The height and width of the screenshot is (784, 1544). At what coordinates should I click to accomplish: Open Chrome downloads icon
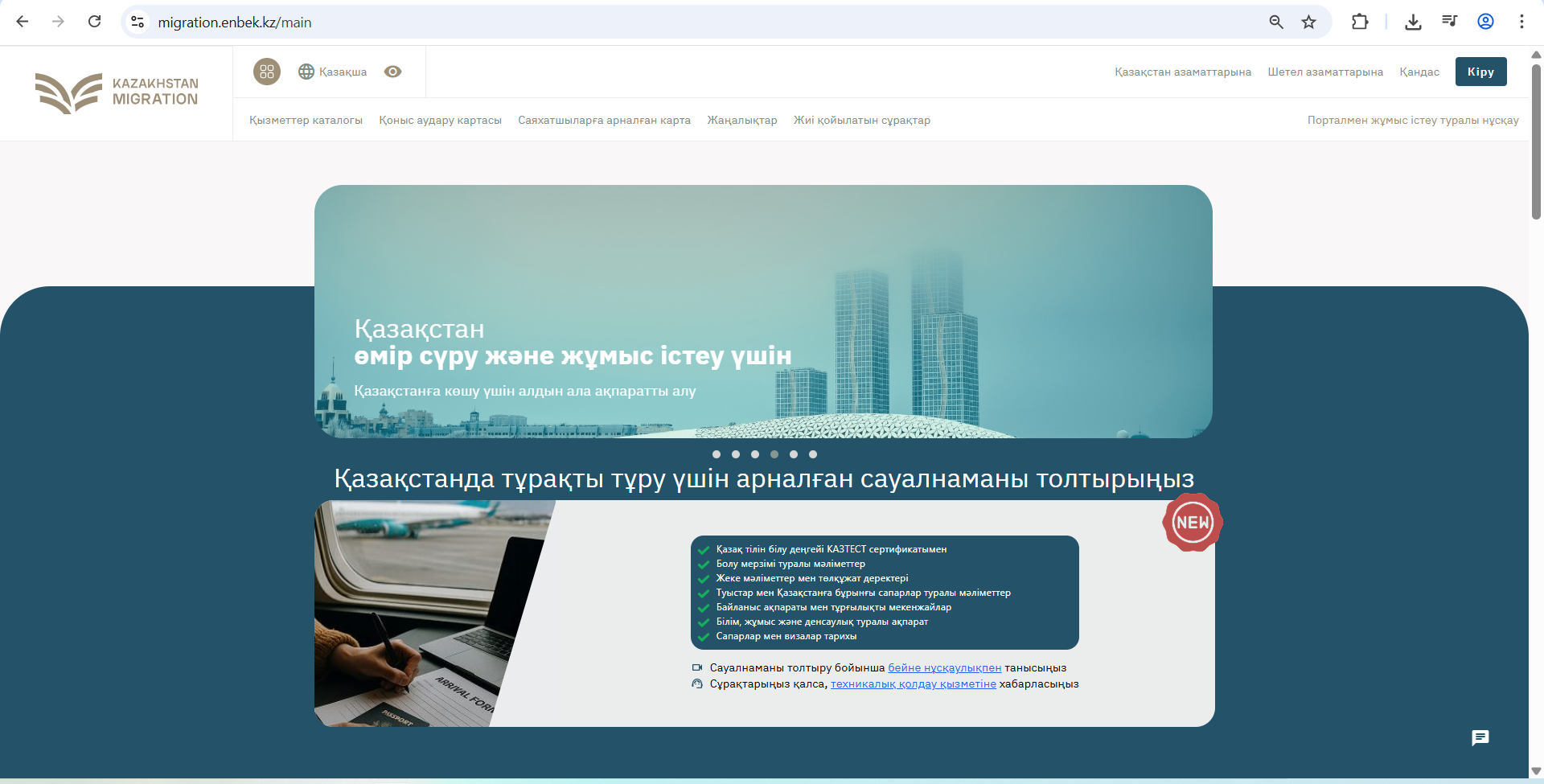click(1413, 22)
